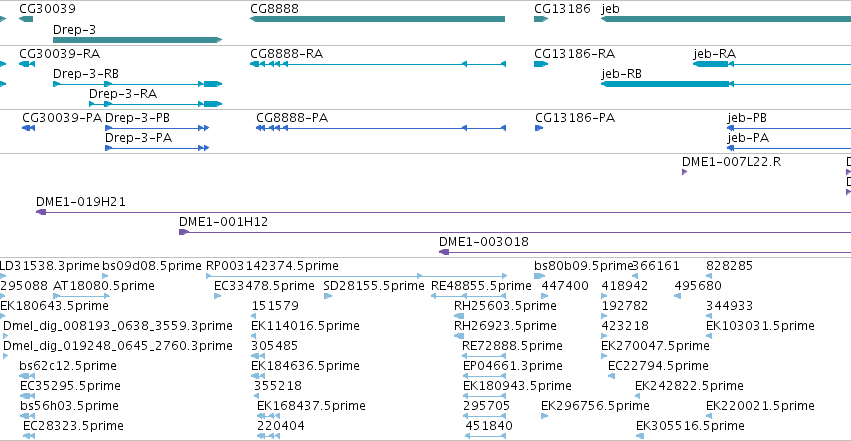Click the jeb-RA transcript label
This screenshot has width=851, height=441.
715,54
